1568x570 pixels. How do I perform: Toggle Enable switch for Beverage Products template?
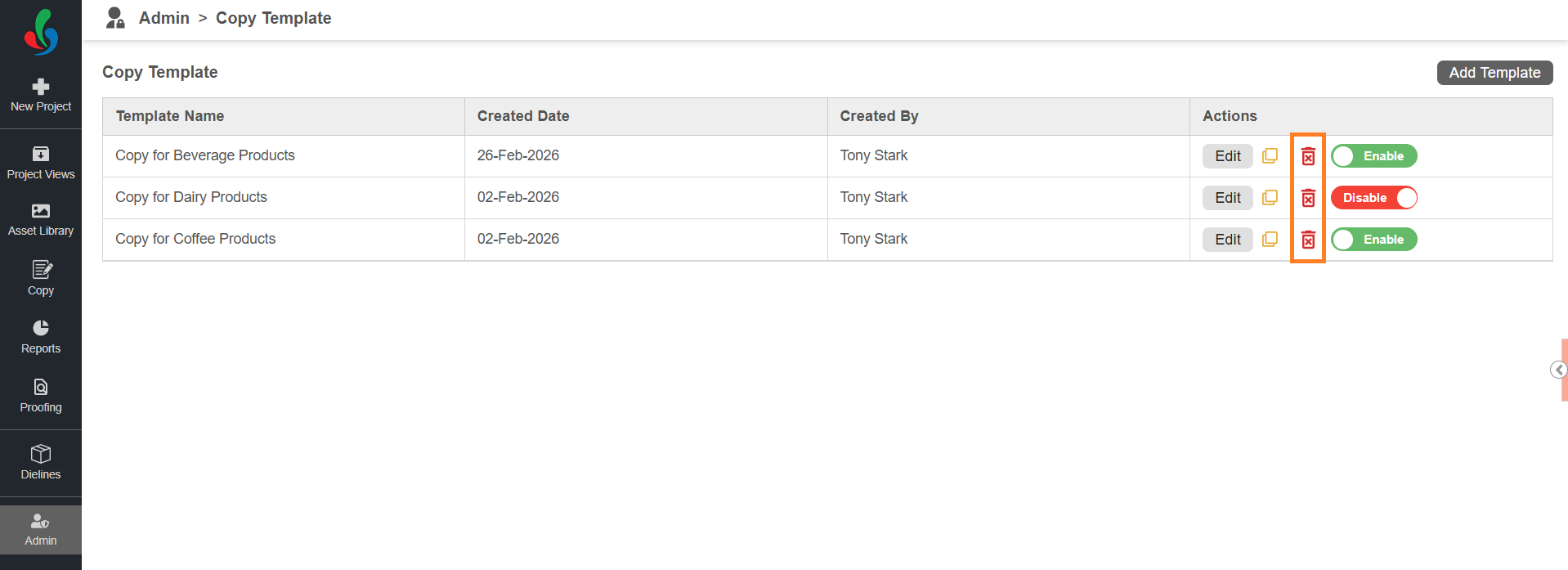pos(1373,156)
